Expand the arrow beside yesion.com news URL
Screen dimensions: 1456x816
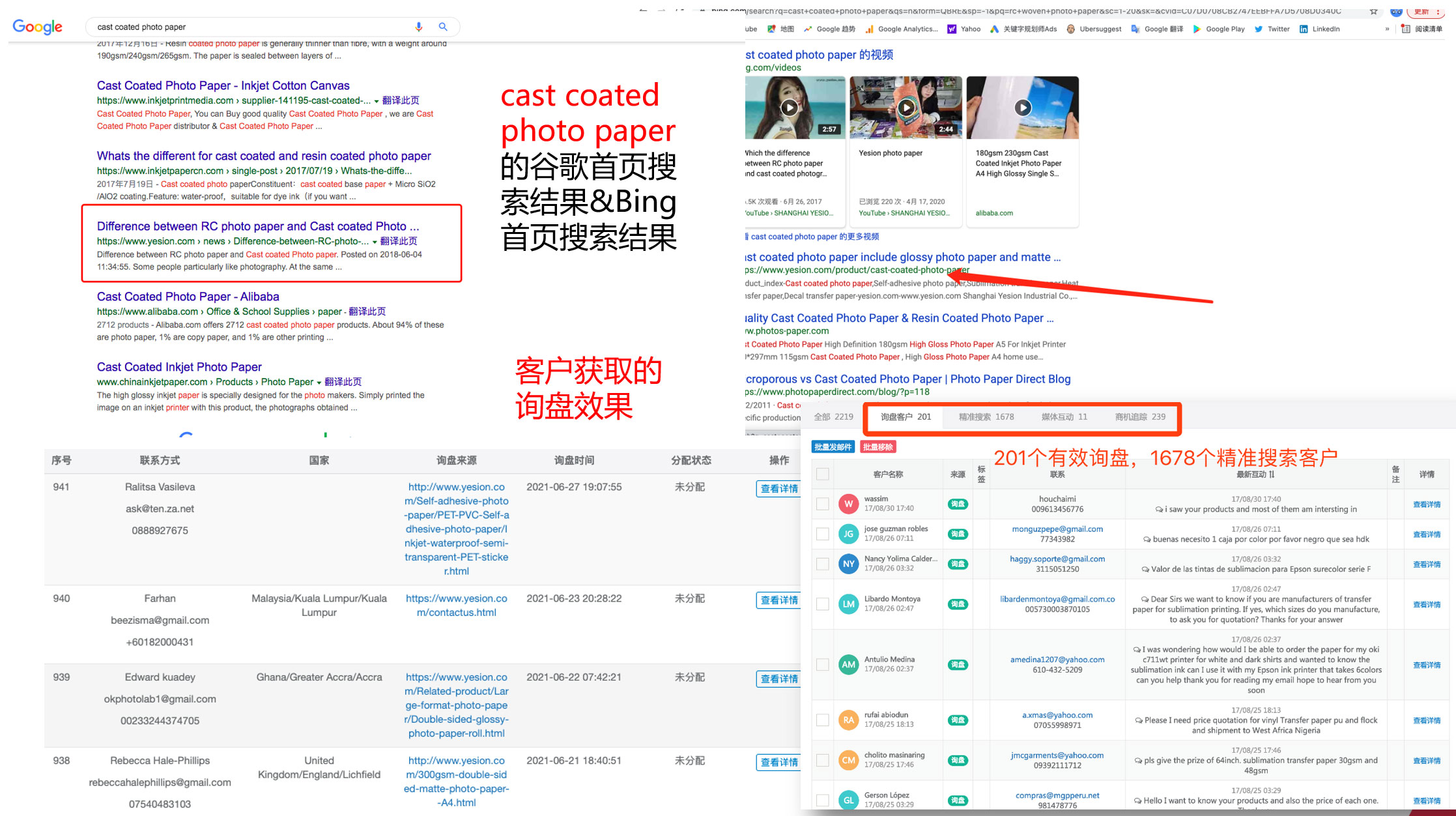[x=375, y=242]
